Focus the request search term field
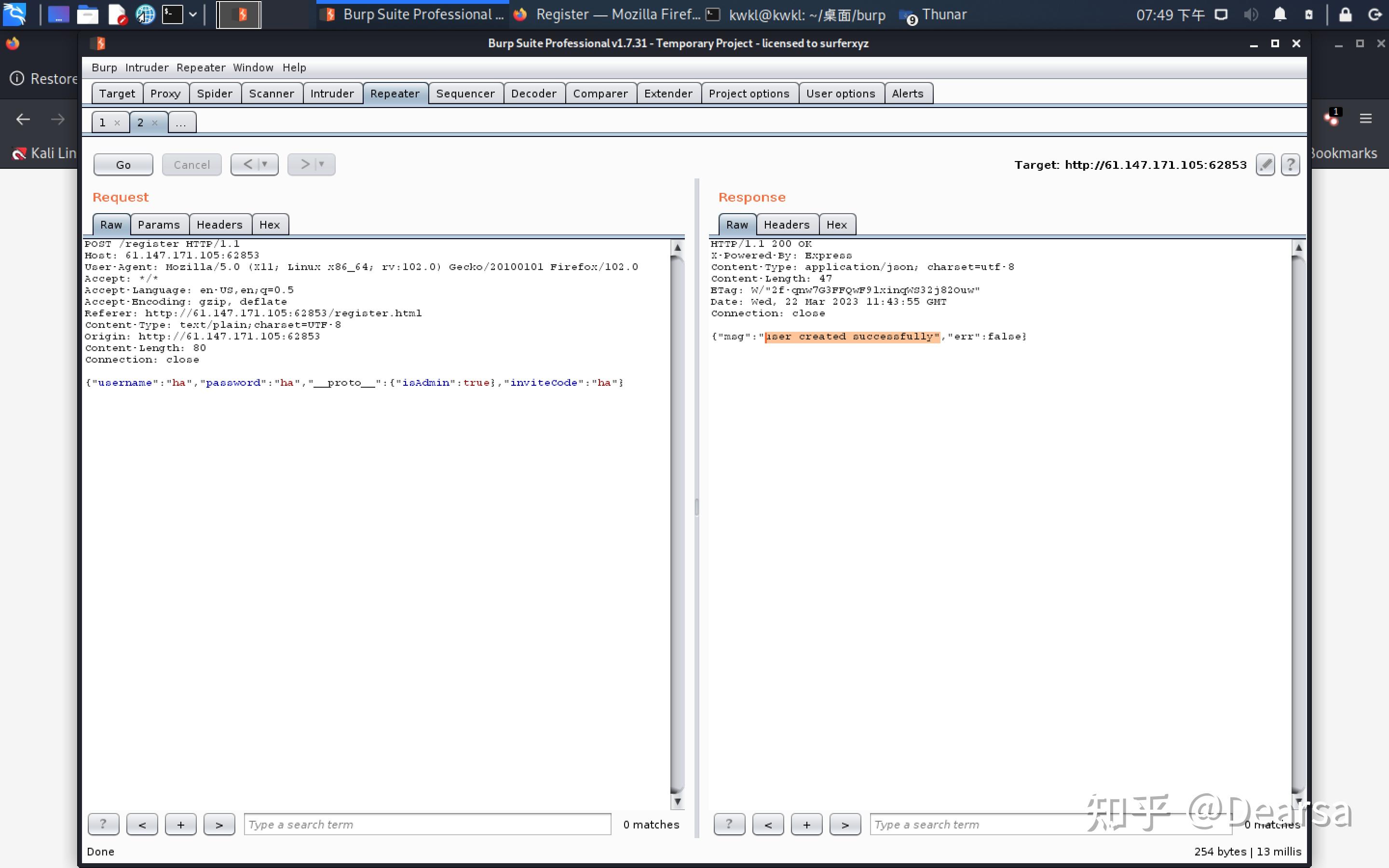Viewport: 1389px width, 868px height. [428, 825]
